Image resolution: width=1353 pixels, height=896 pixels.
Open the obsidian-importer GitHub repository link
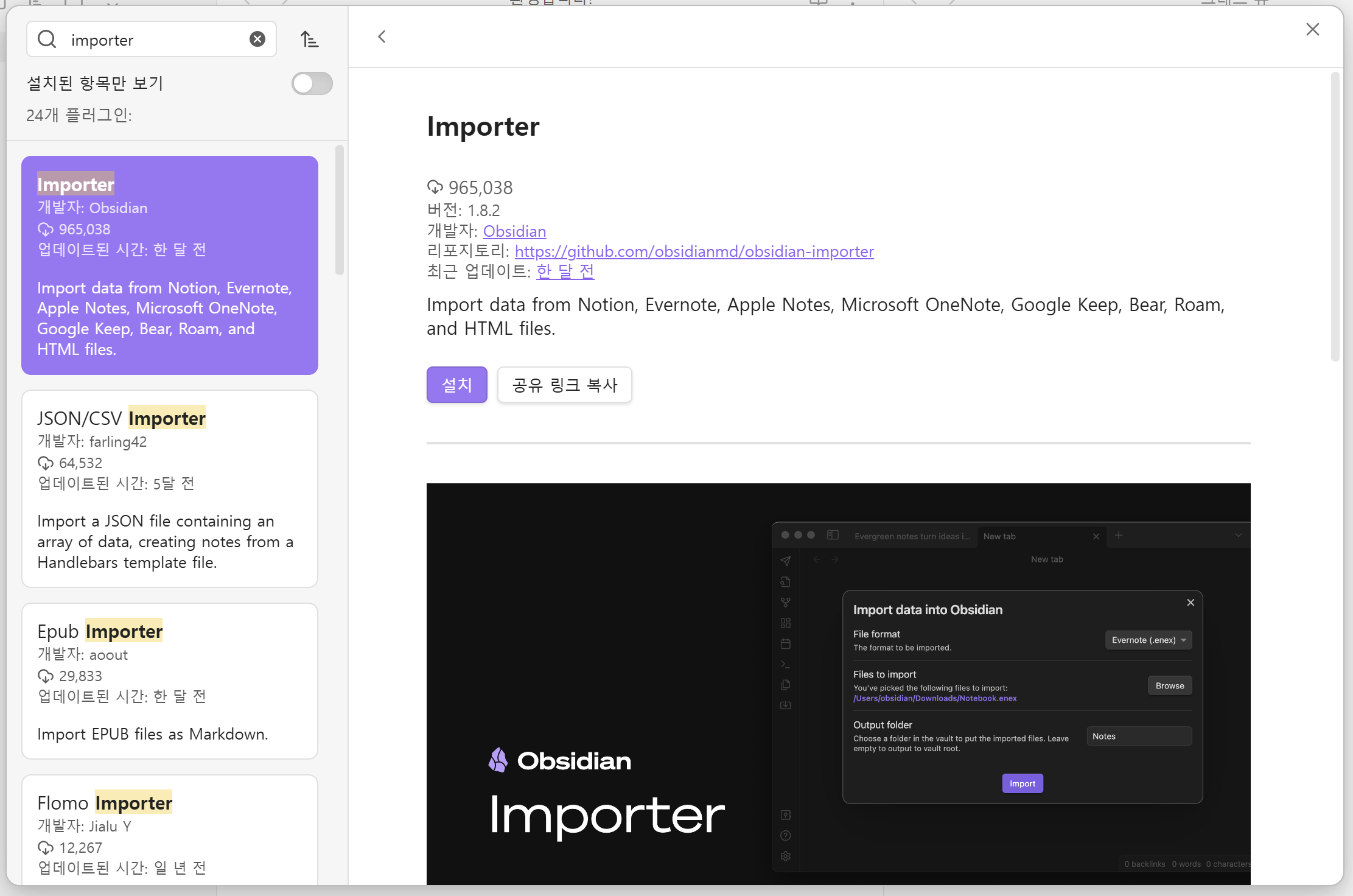694,251
